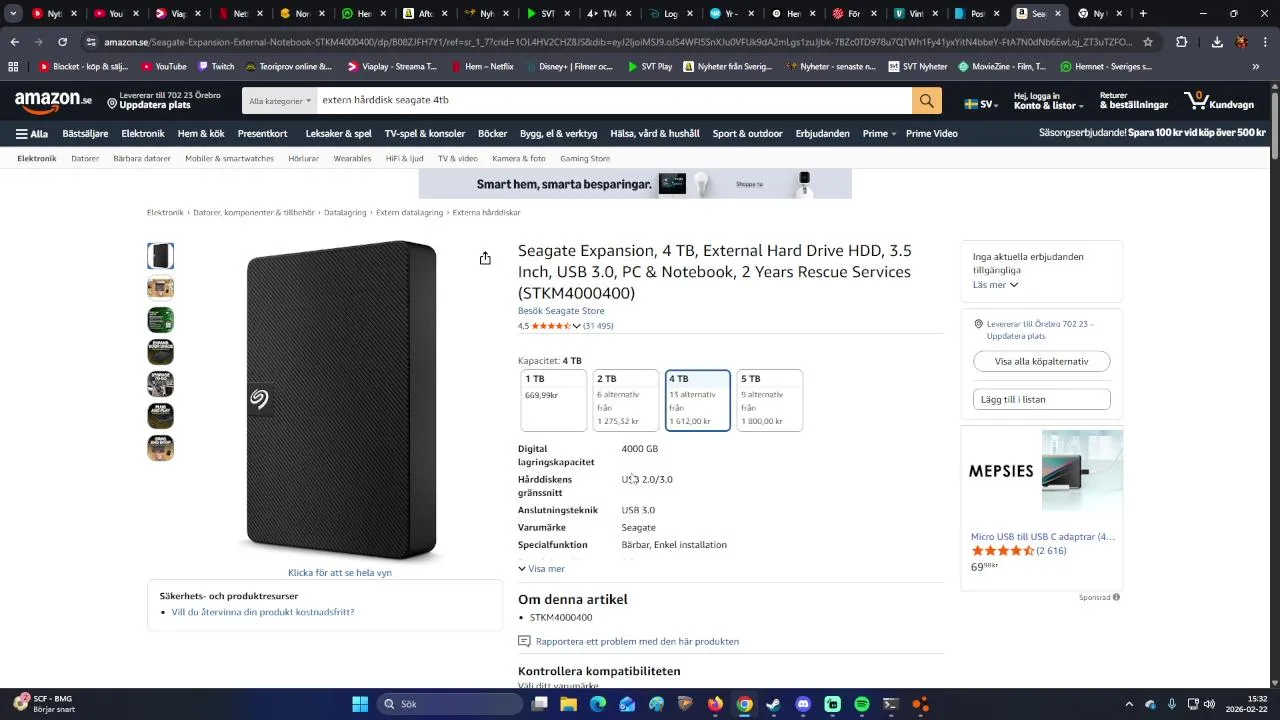This screenshot has width=1280, height=720.
Task: Click the orange search magnifier button
Action: tap(926, 101)
